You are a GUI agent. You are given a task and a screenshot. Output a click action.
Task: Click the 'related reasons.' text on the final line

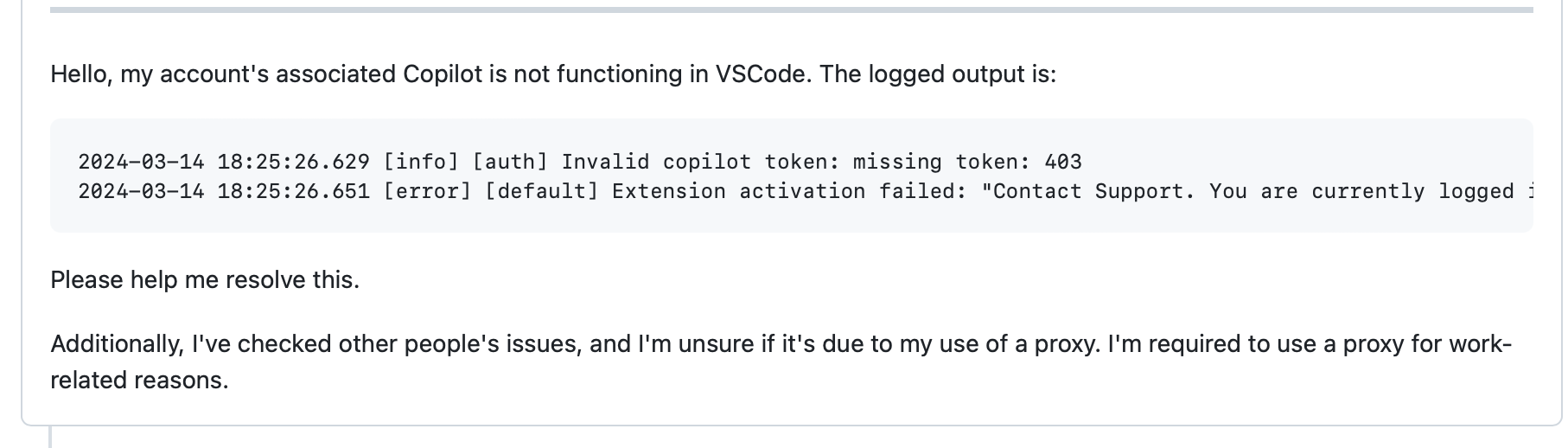coord(139,380)
